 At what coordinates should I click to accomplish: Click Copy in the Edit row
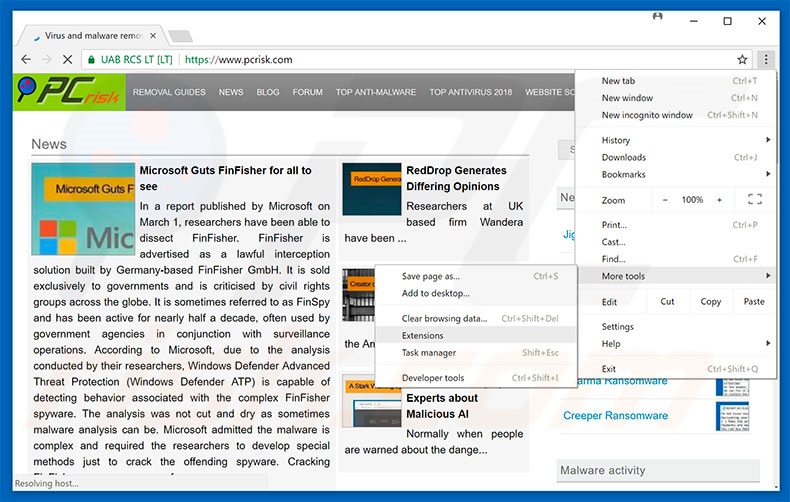pos(710,301)
